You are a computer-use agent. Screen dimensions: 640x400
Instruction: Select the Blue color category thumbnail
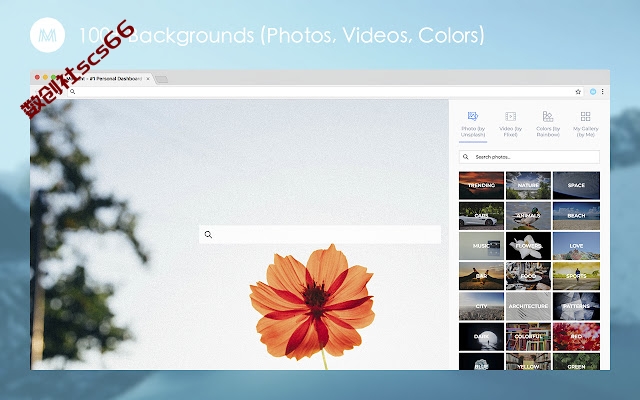coord(481,362)
